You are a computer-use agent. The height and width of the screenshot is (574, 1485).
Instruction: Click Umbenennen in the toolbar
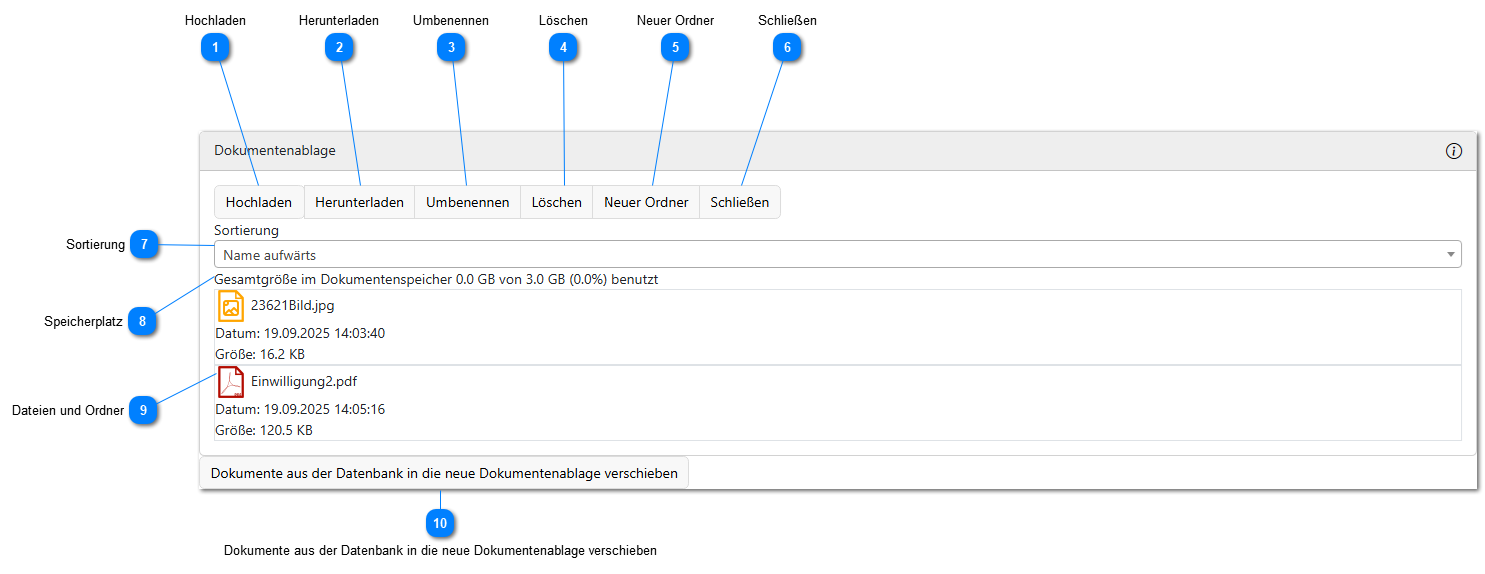(467, 202)
